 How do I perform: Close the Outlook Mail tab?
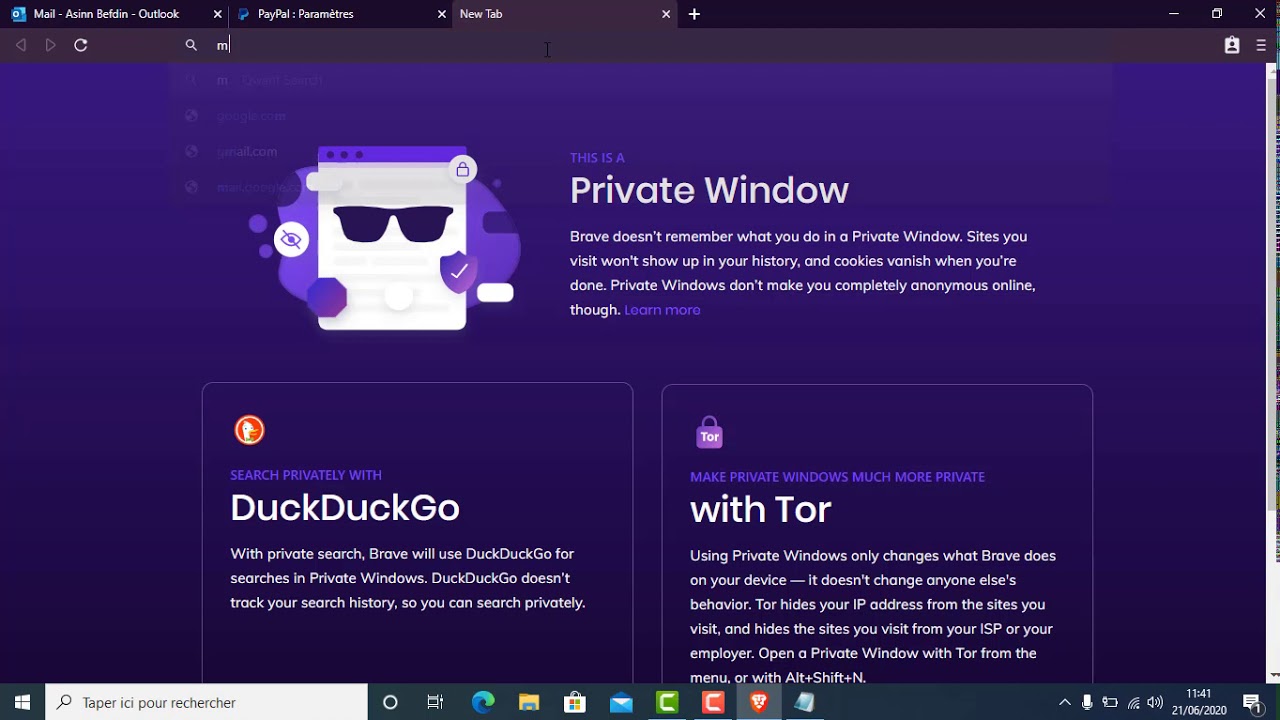(218, 14)
